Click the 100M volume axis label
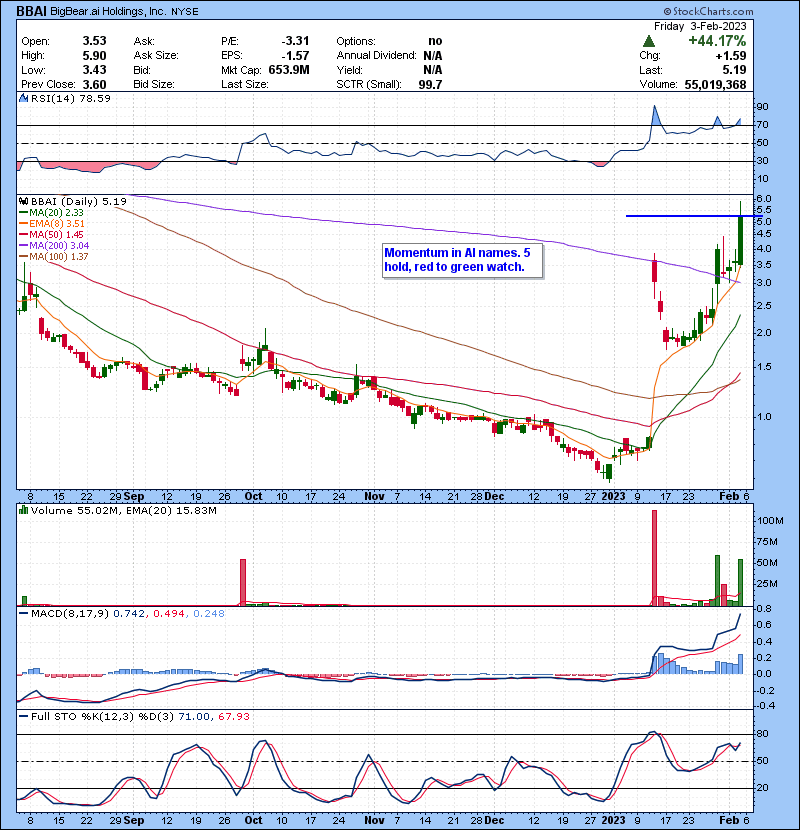 click(x=770, y=521)
